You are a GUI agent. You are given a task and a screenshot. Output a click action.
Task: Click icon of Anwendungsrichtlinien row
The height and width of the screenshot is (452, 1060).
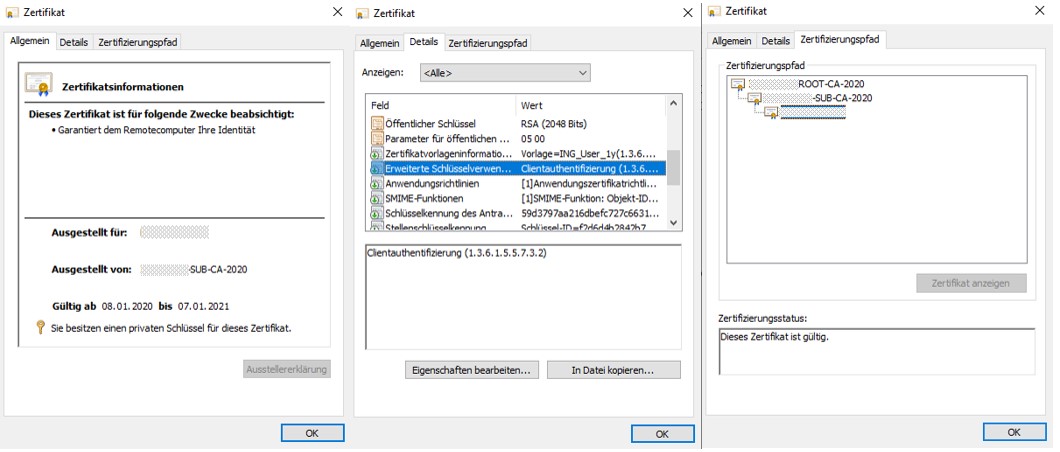(377, 183)
